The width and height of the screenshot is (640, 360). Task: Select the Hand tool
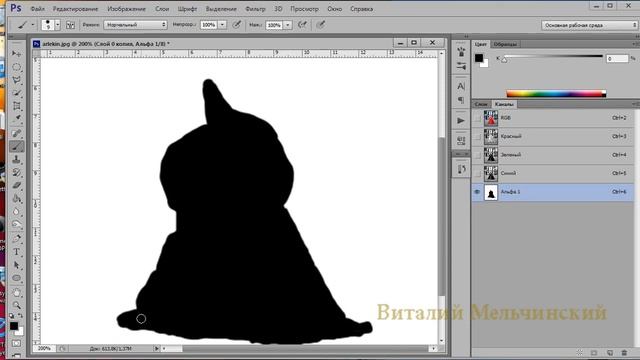tap(16, 292)
